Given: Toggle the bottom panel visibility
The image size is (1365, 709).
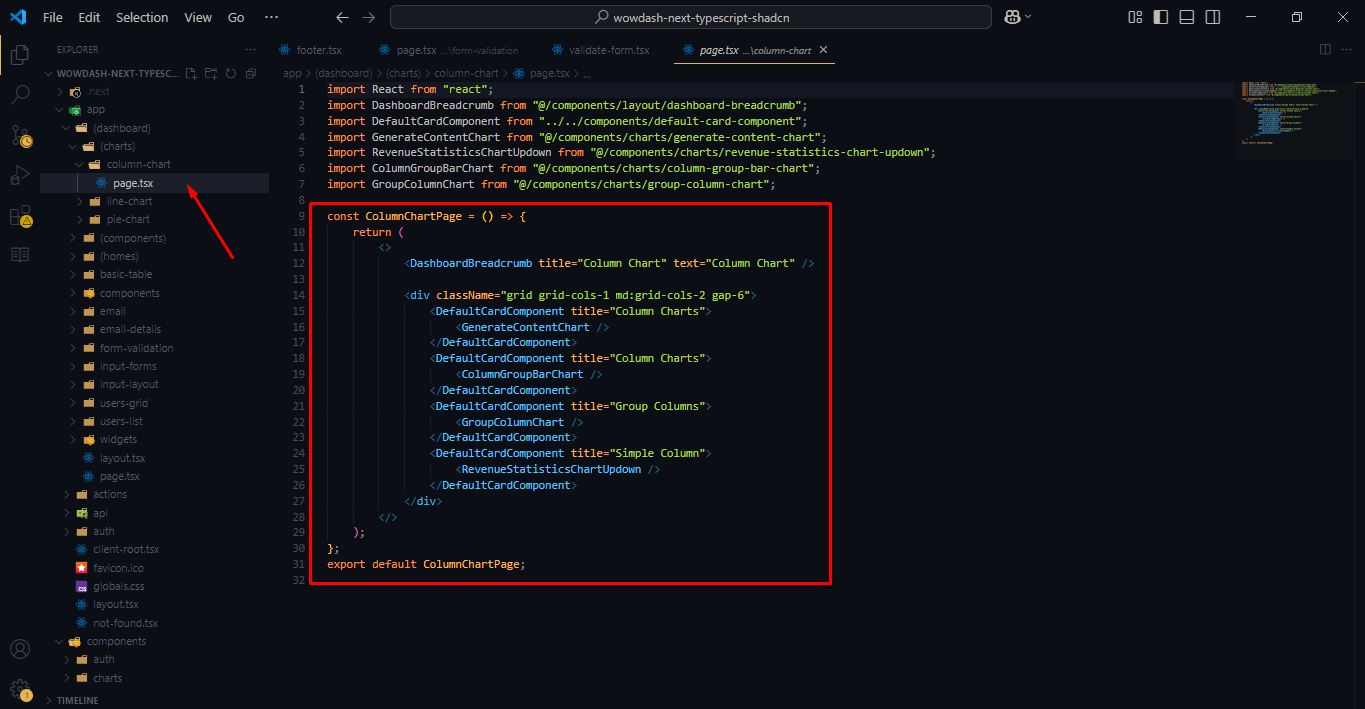Looking at the screenshot, I should coord(1186,17).
